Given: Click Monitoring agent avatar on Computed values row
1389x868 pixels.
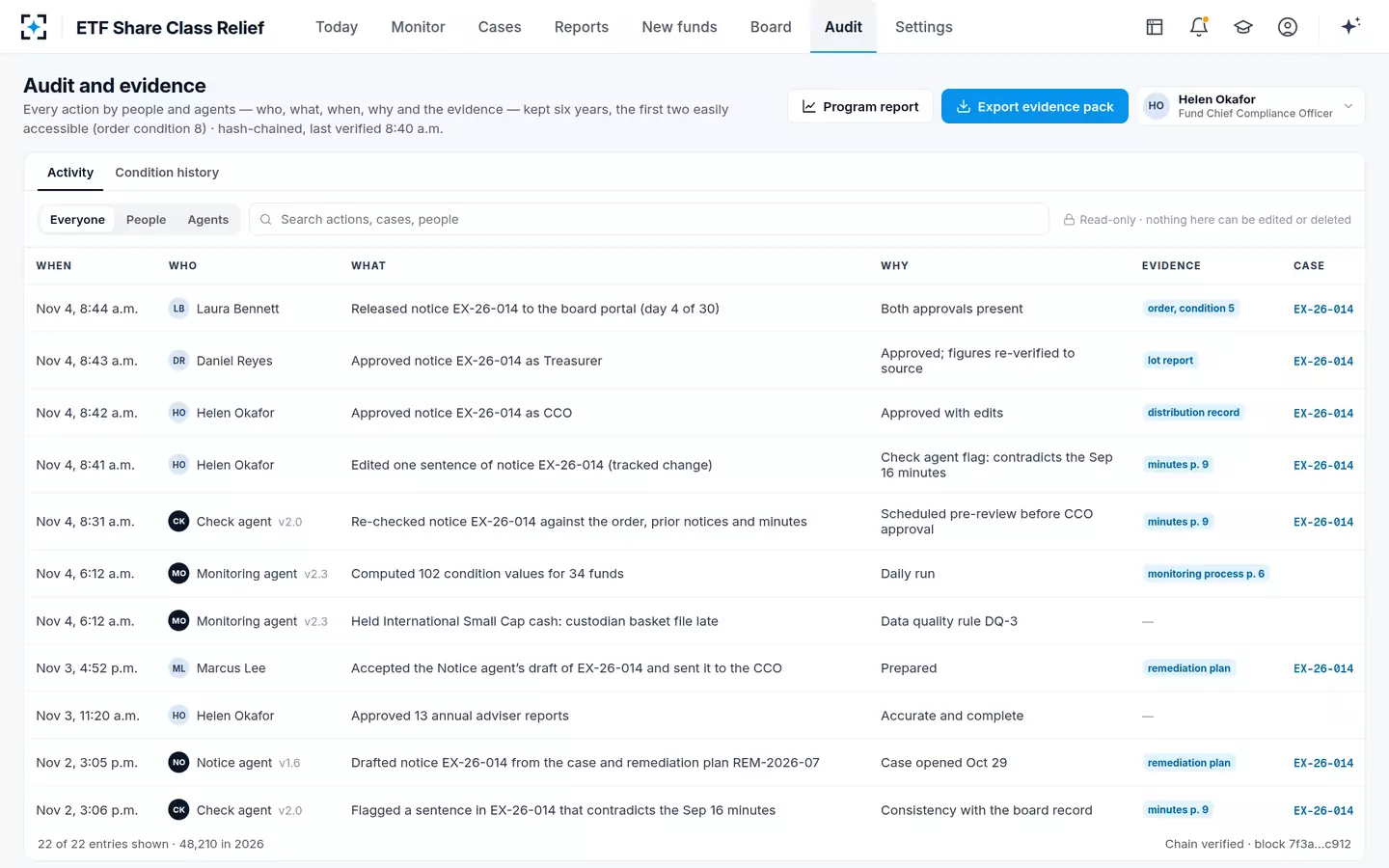Looking at the screenshot, I should [x=178, y=574].
